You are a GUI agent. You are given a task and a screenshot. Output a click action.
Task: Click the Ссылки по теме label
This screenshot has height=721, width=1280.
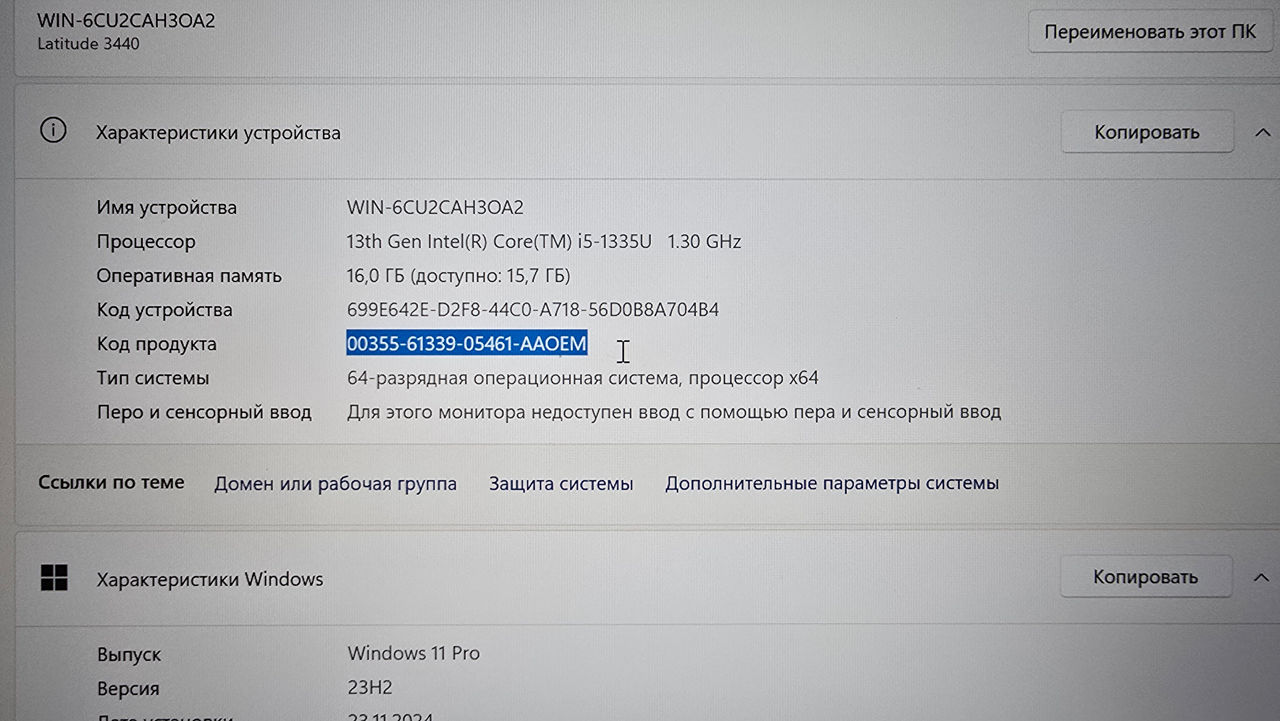click(111, 482)
